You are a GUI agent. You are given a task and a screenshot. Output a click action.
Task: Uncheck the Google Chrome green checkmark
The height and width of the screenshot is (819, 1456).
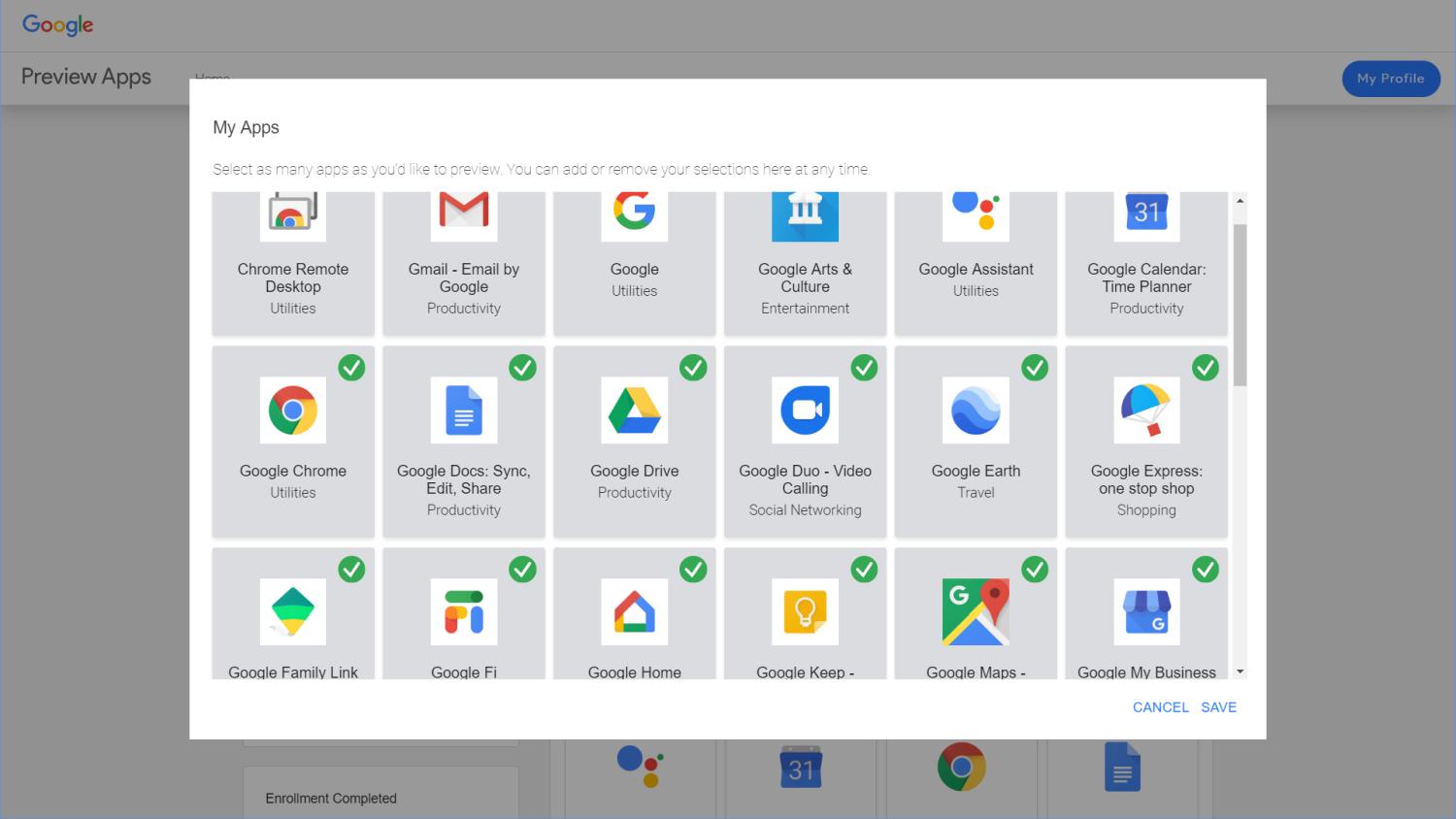tap(351, 368)
